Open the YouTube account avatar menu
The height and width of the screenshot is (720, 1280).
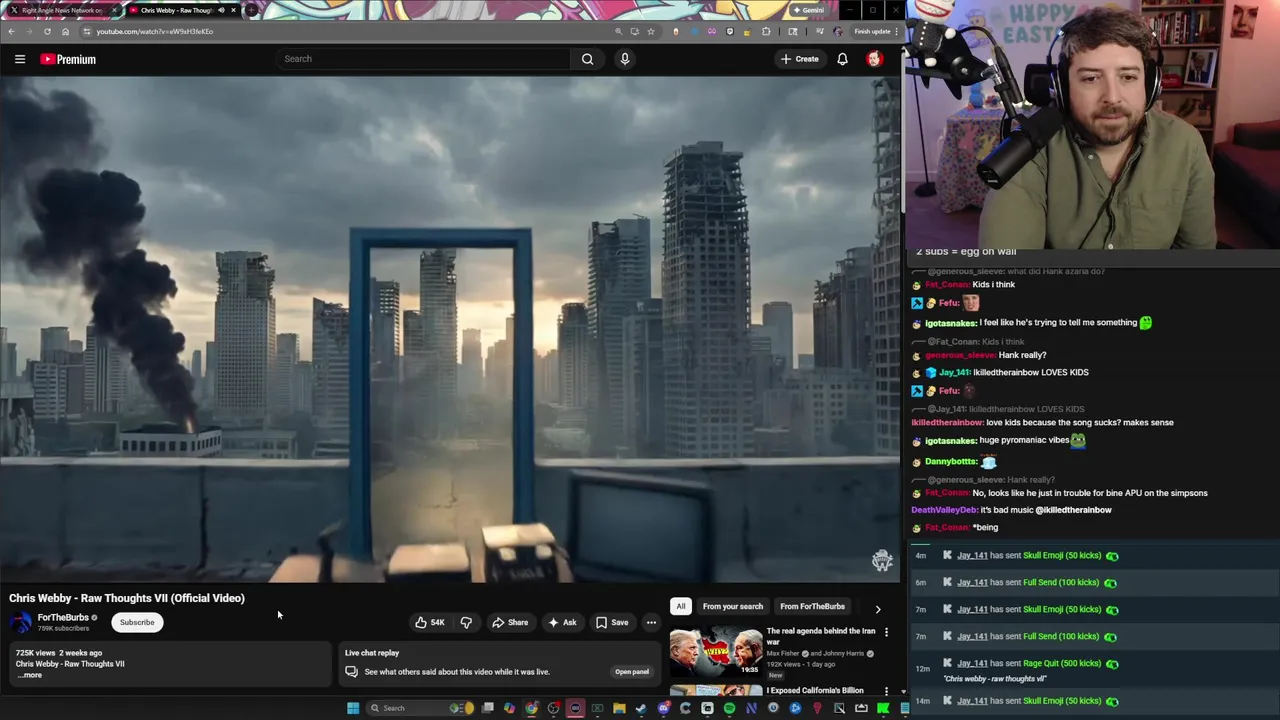tap(874, 59)
